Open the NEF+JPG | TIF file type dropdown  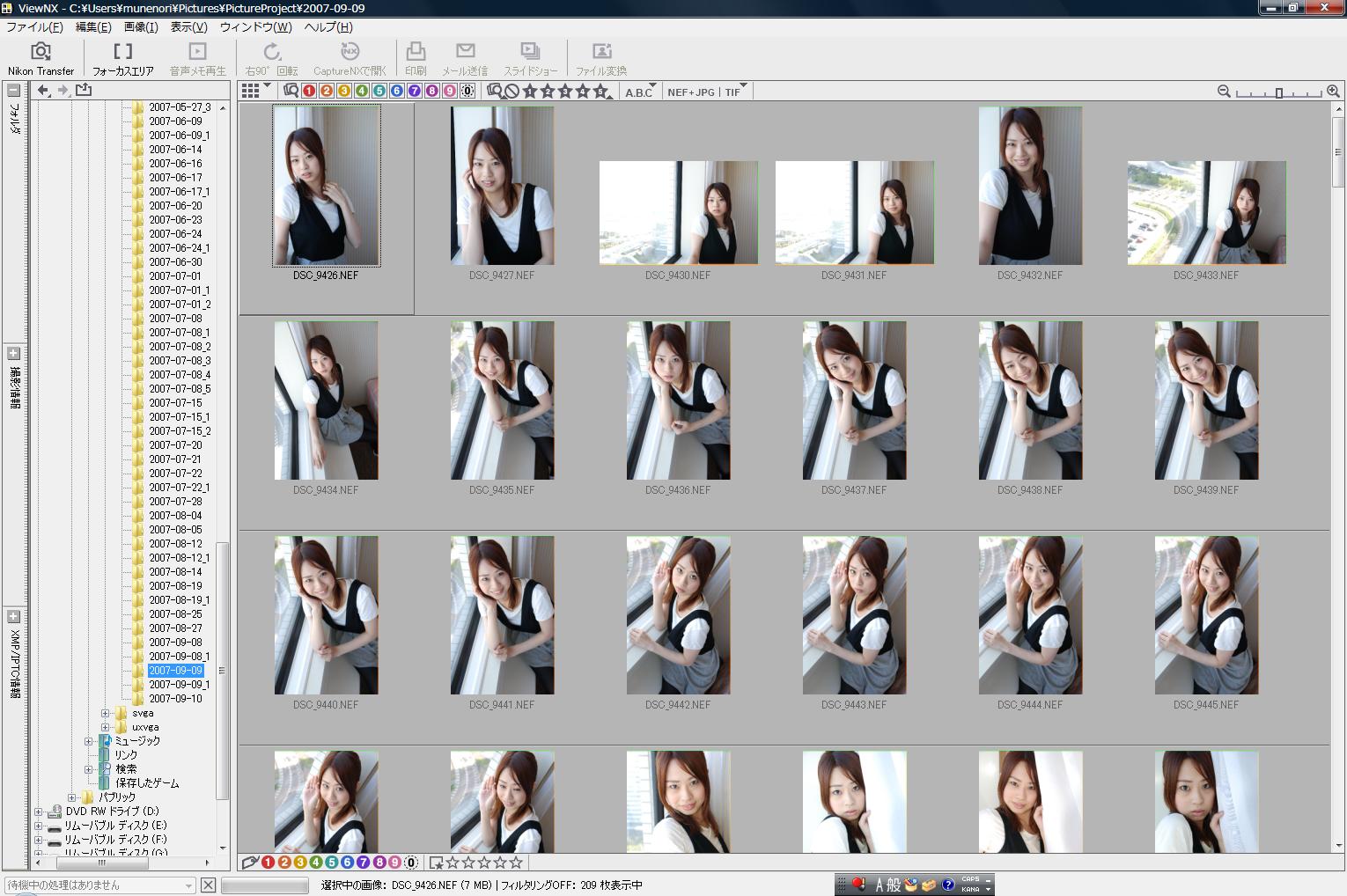[707, 92]
